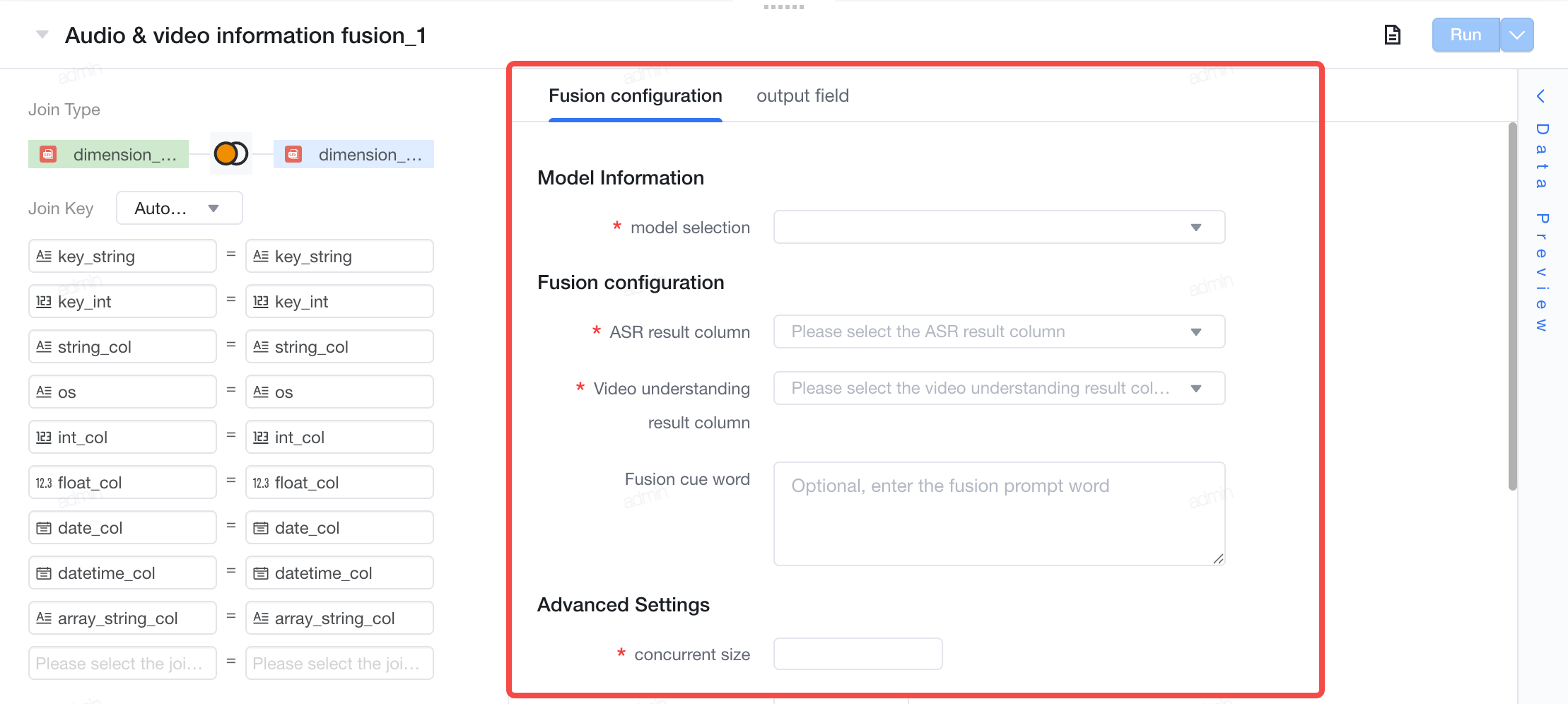Open the ASR result column dropdown
The image size is (1568, 704).
click(x=999, y=332)
